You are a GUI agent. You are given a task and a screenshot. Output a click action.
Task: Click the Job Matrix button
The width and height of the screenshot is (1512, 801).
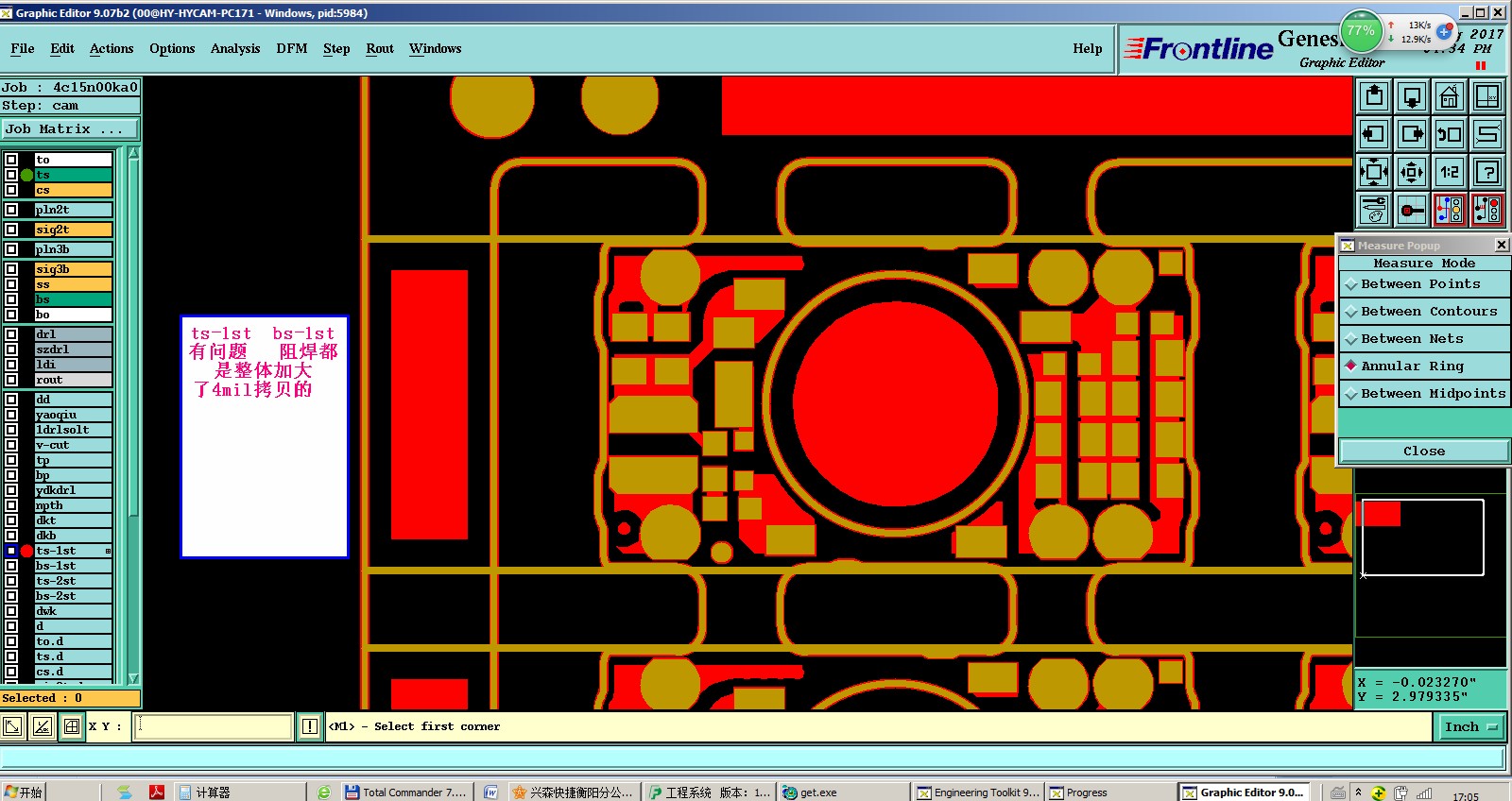pos(70,129)
